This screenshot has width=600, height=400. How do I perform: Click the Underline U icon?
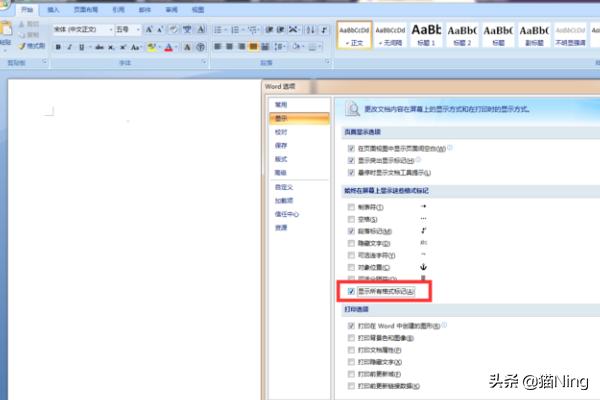pos(81,47)
